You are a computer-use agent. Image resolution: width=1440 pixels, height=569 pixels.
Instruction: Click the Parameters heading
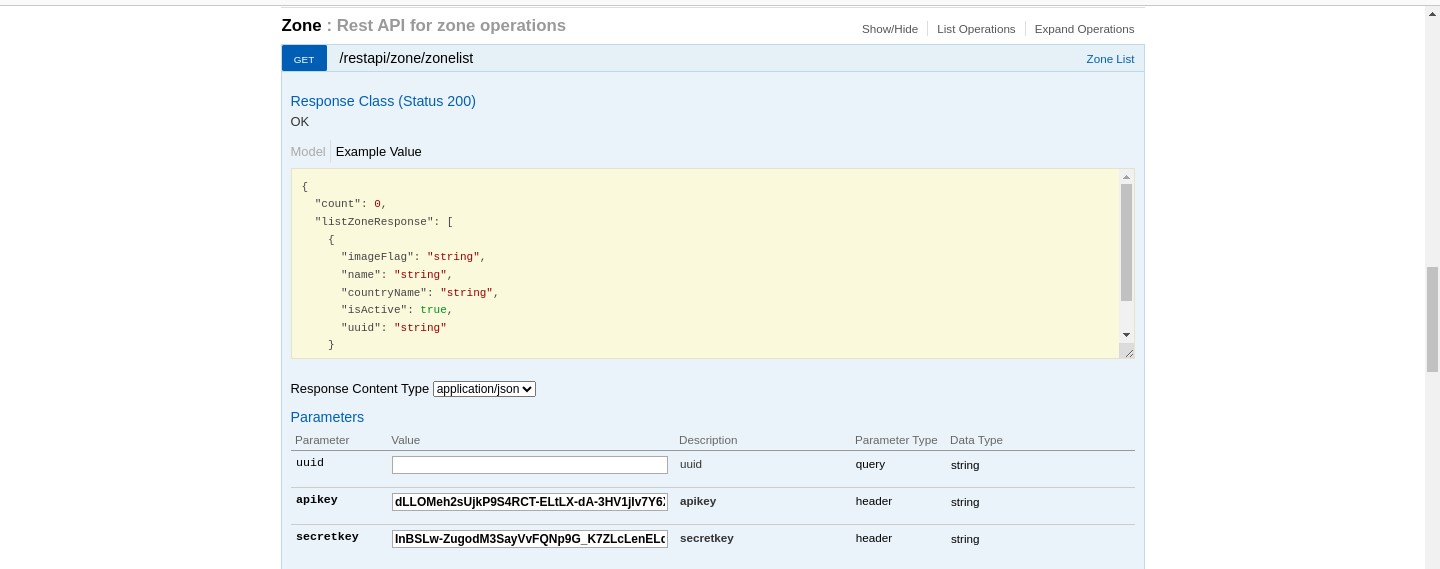327,417
